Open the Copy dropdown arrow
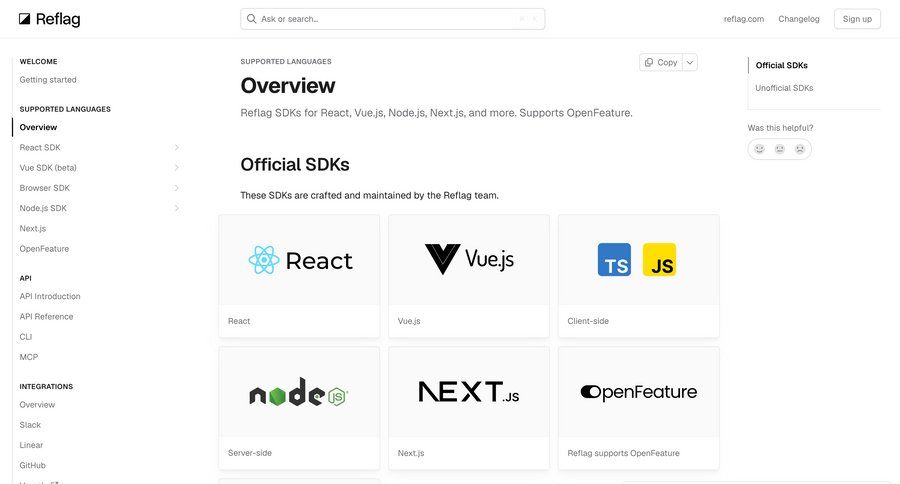 click(690, 62)
